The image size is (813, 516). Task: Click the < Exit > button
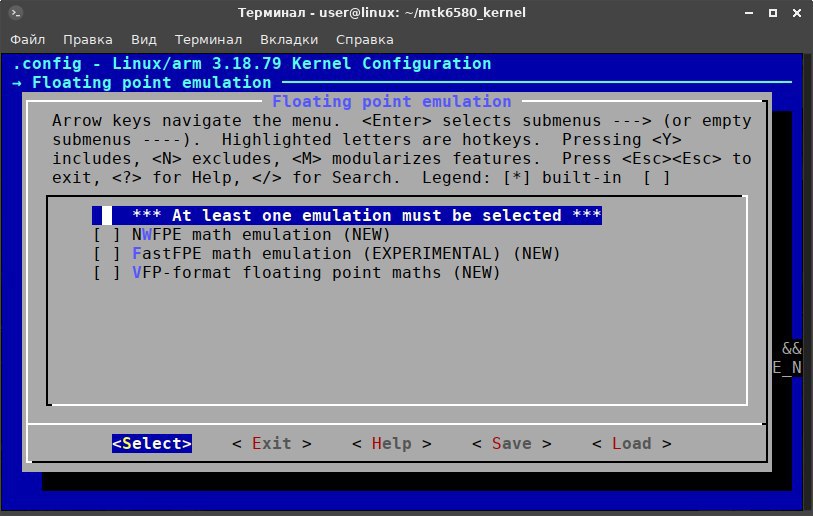point(272,443)
